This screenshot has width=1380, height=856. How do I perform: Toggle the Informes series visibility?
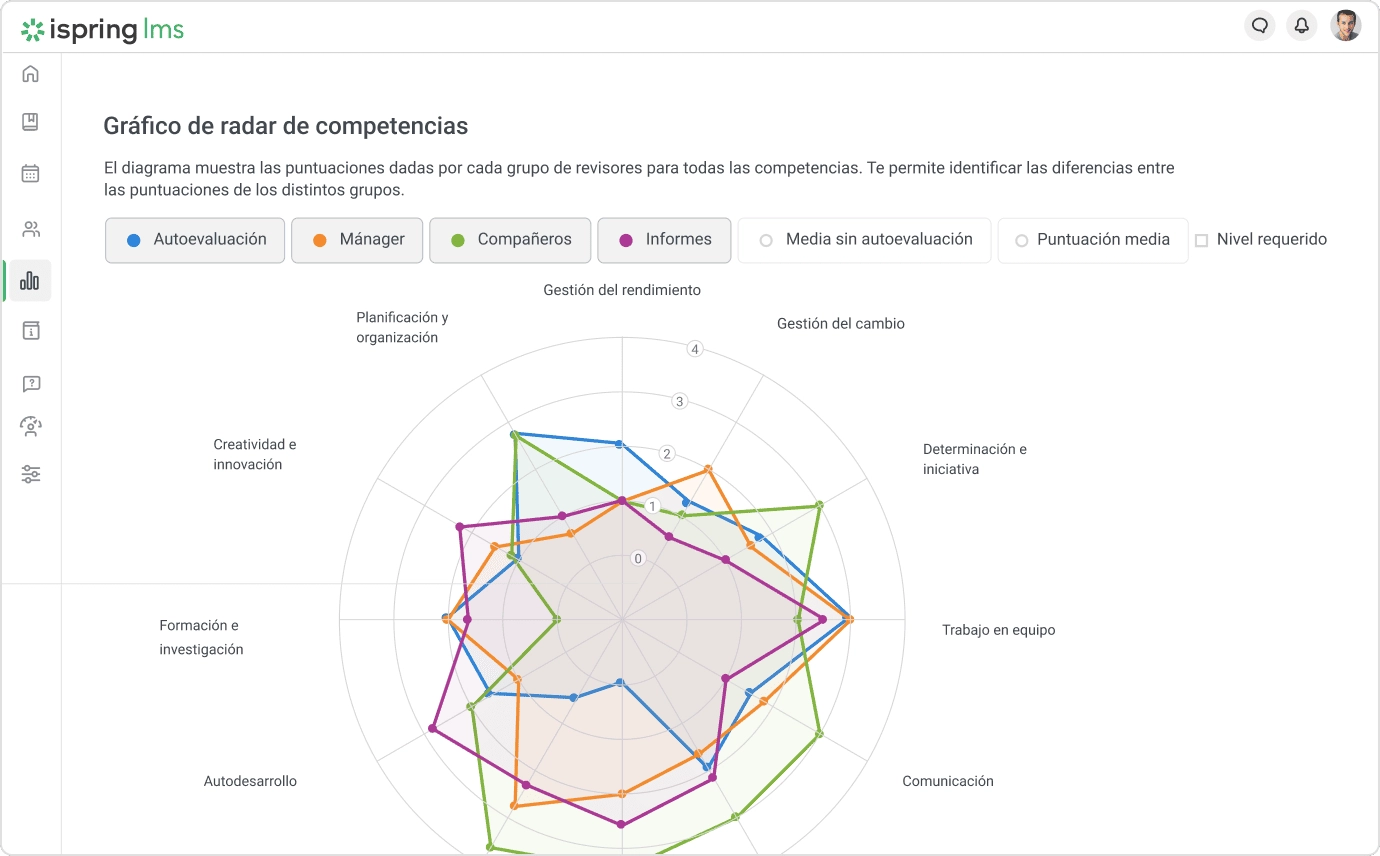(664, 239)
